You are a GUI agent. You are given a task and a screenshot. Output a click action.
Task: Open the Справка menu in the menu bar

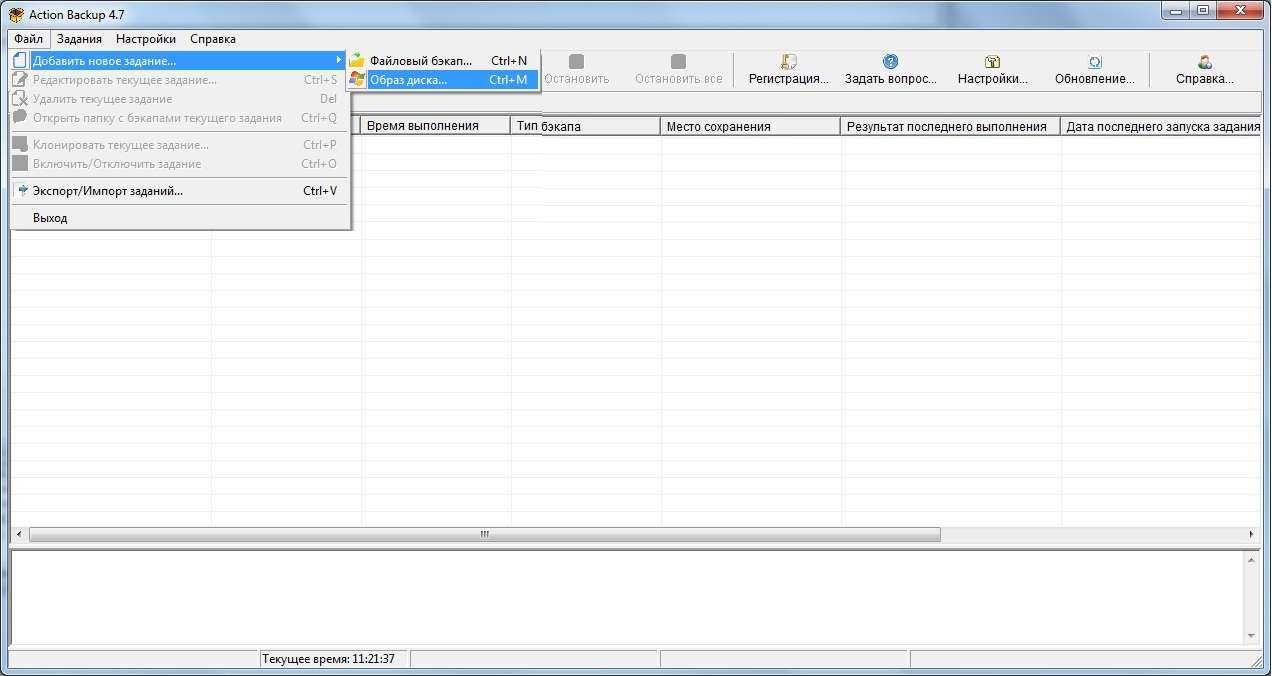pyautogui.click(x=213, y=39)
